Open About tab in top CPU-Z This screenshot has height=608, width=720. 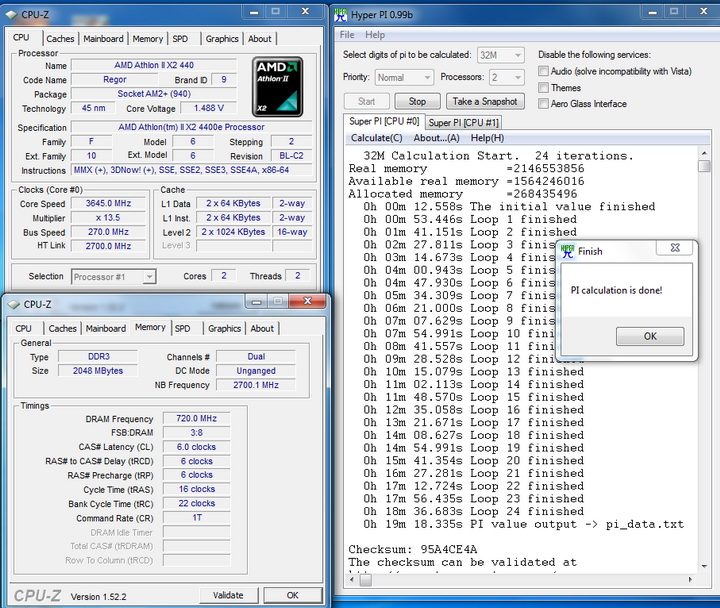click(x=259, y=39)
